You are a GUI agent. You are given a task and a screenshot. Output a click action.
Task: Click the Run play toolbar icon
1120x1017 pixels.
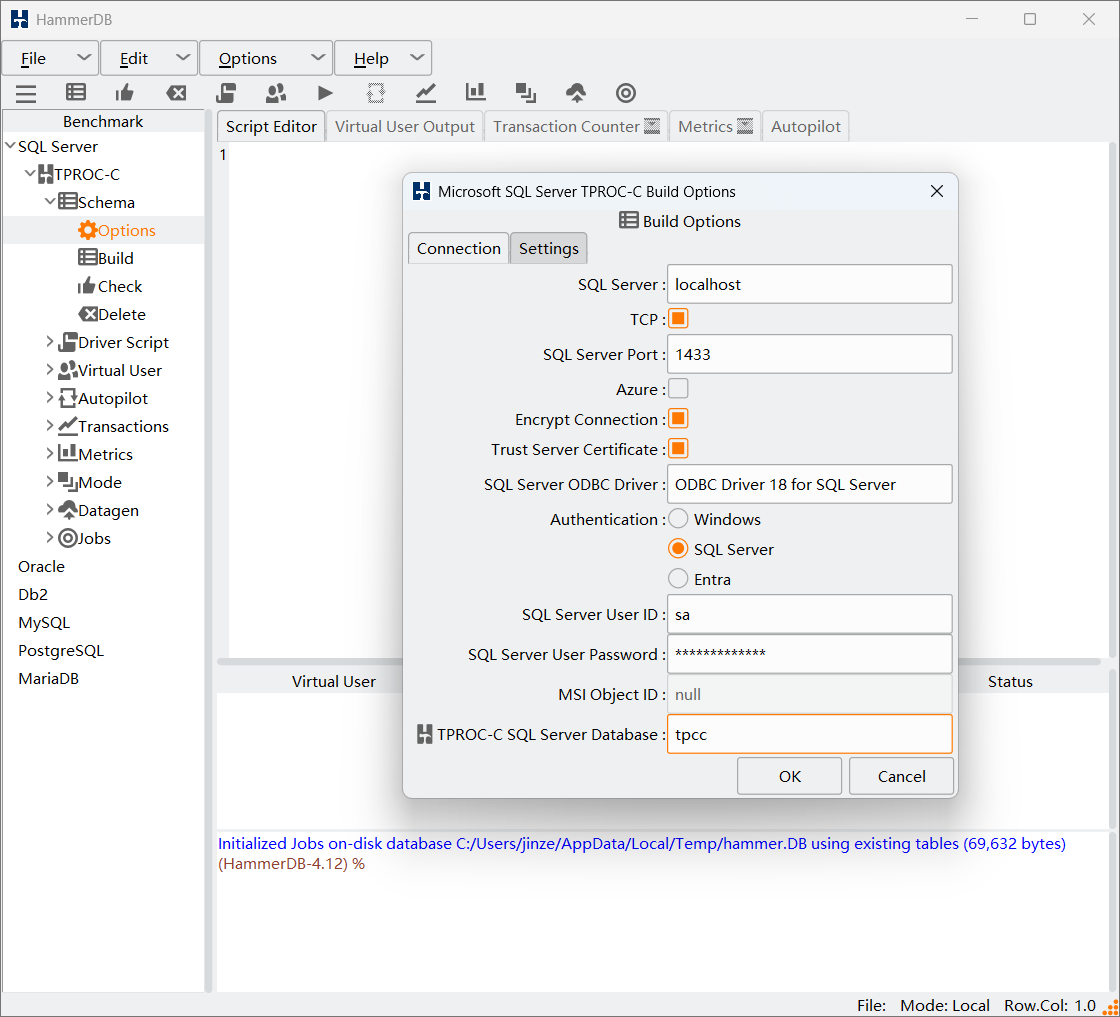click(325, 93)
